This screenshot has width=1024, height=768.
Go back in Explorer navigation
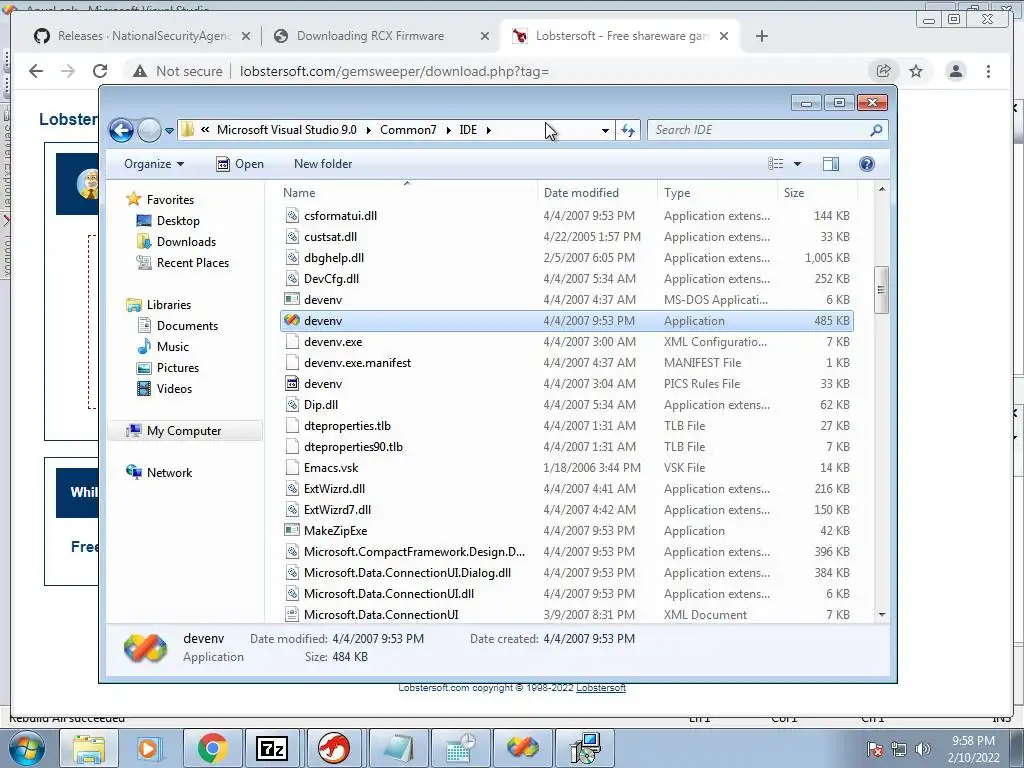point(121,131)
